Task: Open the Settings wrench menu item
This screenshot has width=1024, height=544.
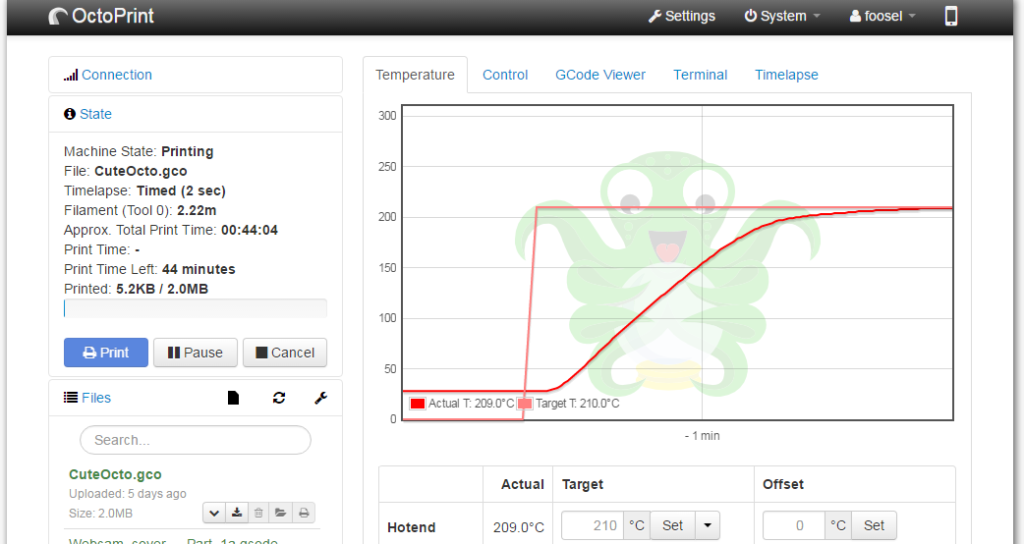Action: tap(682, 16)
